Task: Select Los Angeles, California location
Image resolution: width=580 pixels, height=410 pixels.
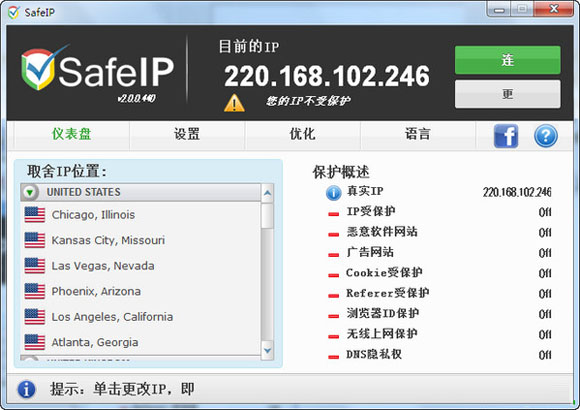Action: [141, 317]
